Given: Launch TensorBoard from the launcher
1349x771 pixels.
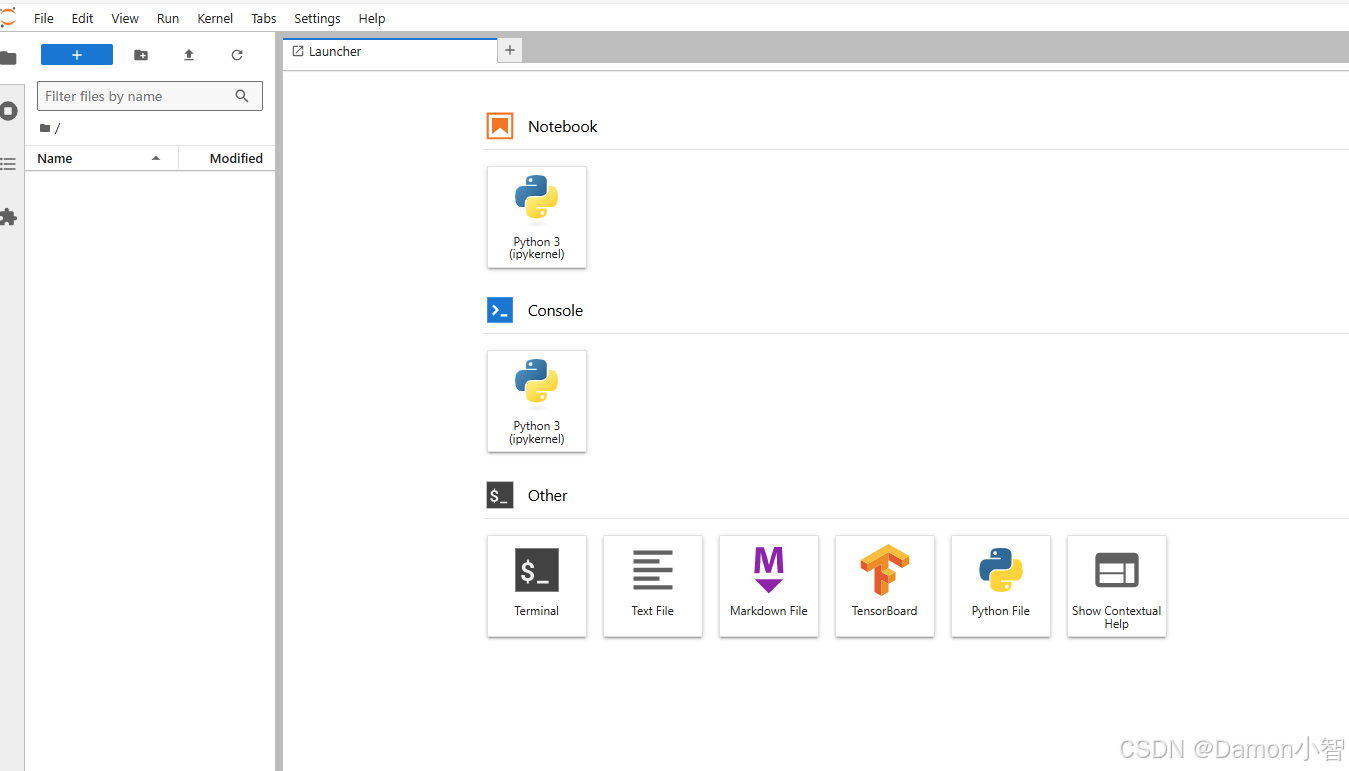Looking at the screenshot, I should (885, 586).
